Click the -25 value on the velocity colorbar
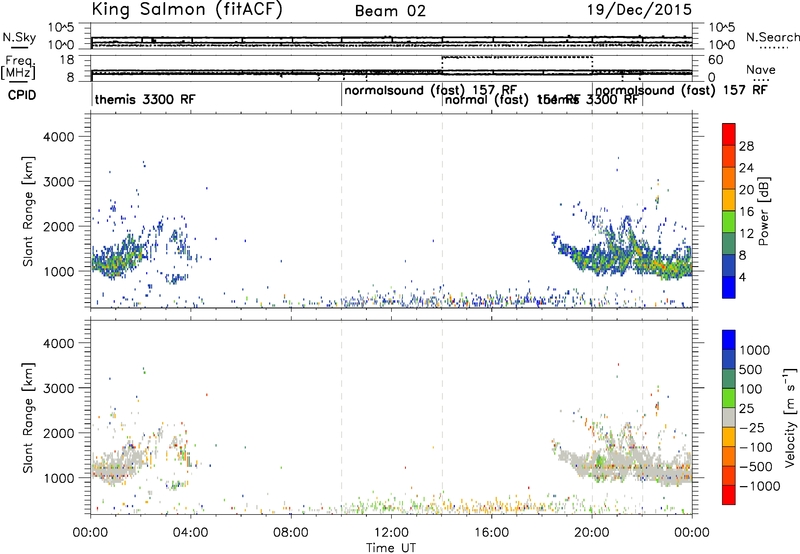The height and width of the screenshot is (554, 800). pos(750,427)
